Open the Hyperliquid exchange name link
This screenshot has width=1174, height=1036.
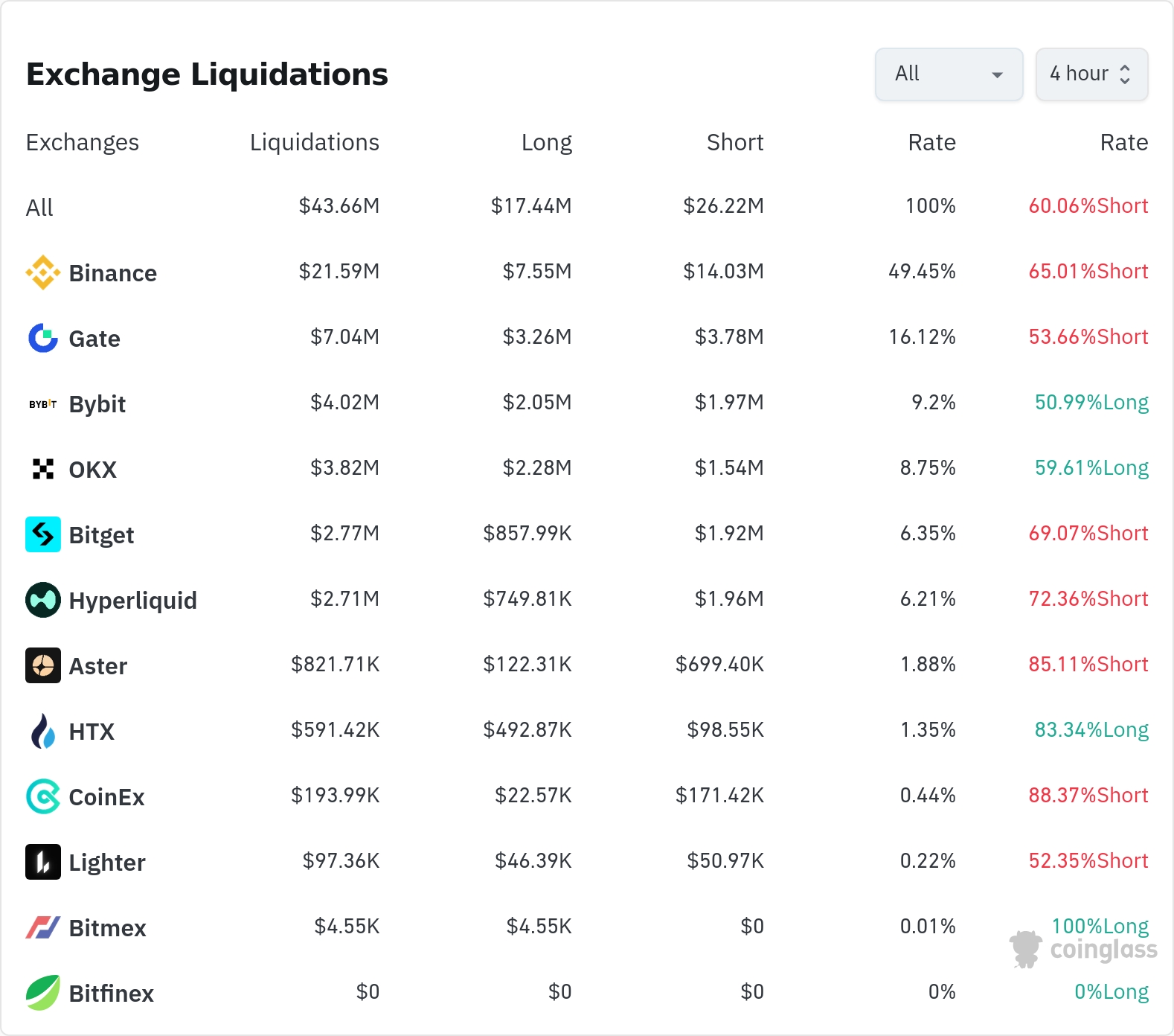click(x=133, y=601)
